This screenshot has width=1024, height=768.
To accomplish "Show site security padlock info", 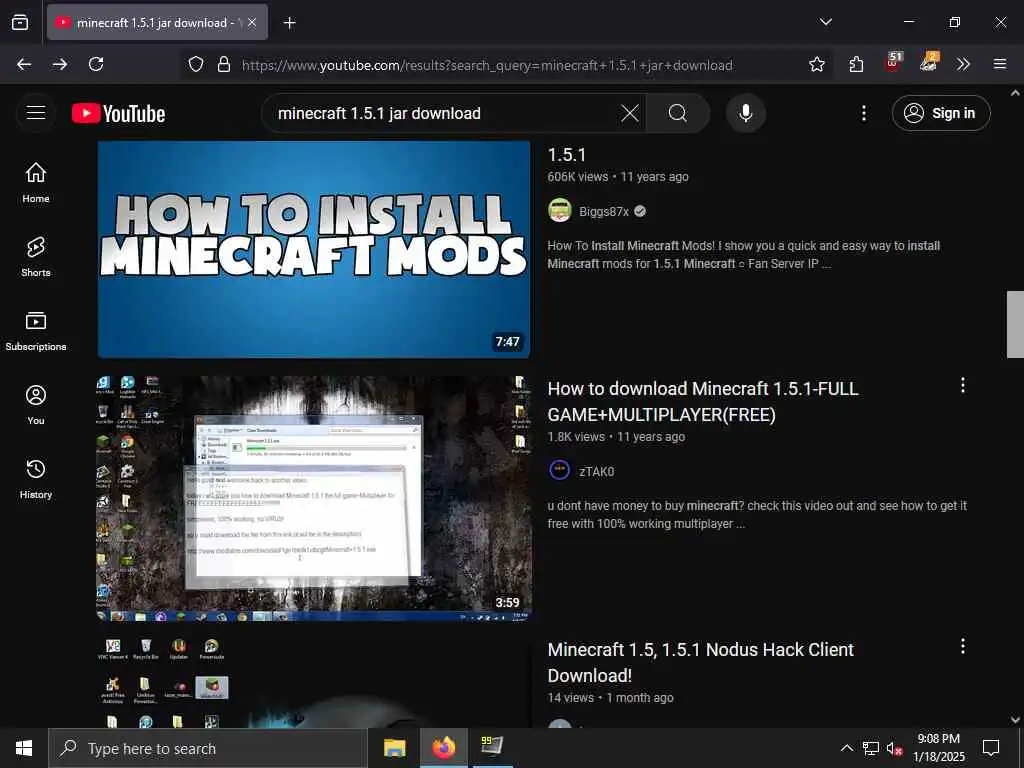I will [224, 65].
